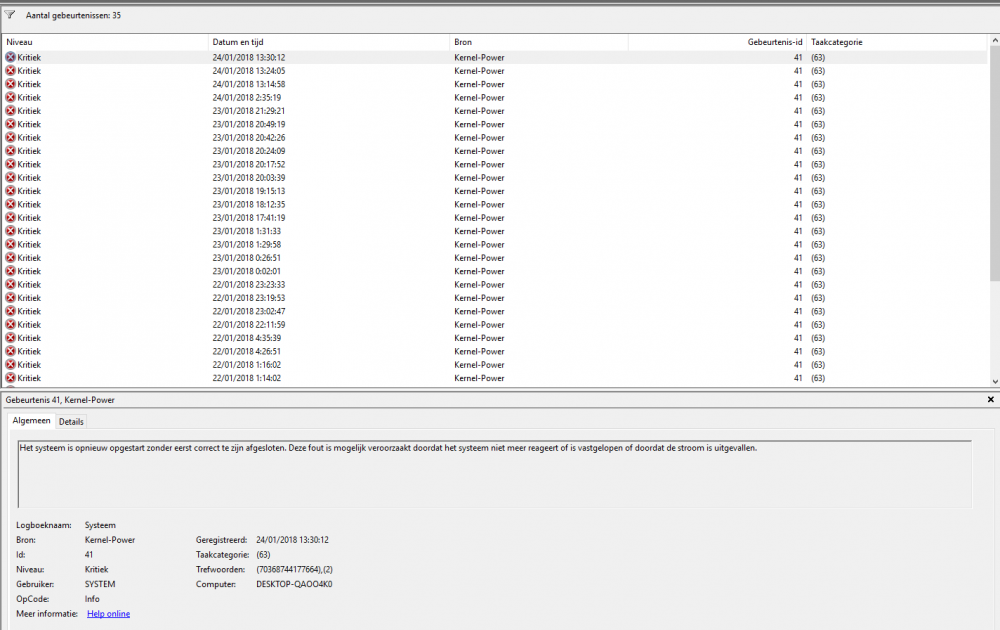The width and height of the screenshot is (1000, 630).
Task: Click the filter funnel icon above the event list
Action: click(11, 15)
